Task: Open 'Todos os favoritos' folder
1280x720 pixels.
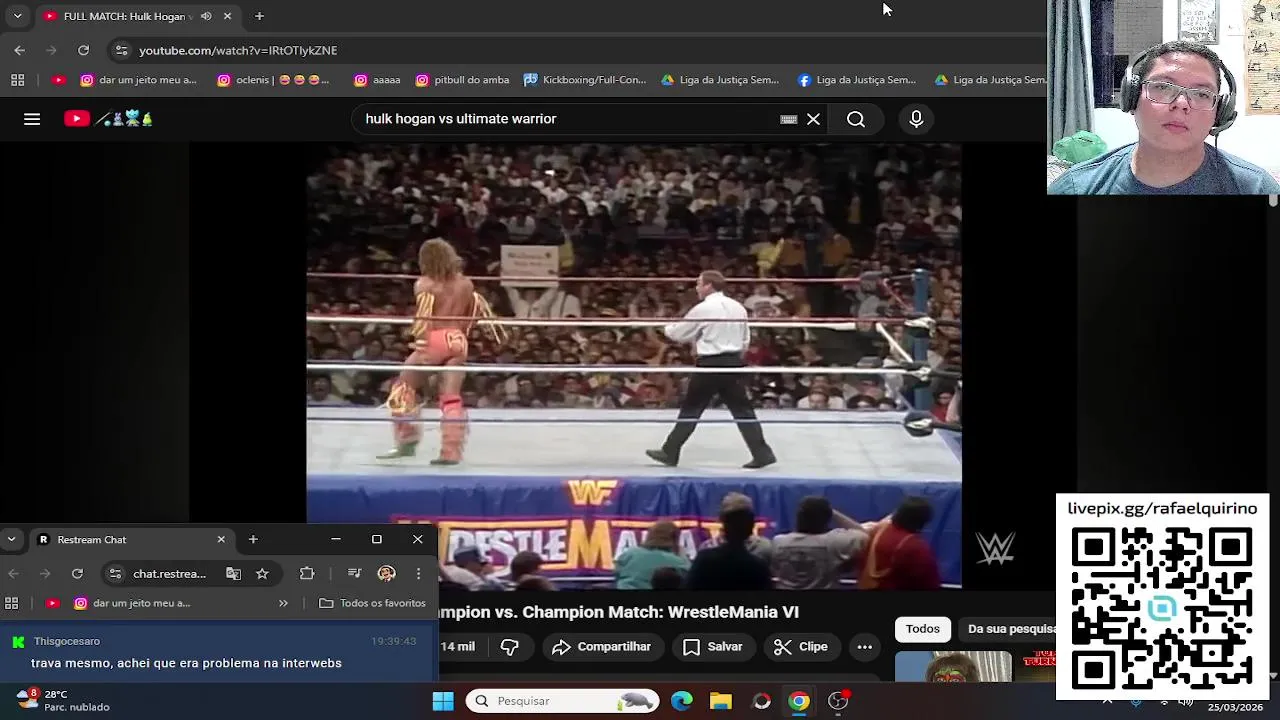Action: tap(372, 603)
